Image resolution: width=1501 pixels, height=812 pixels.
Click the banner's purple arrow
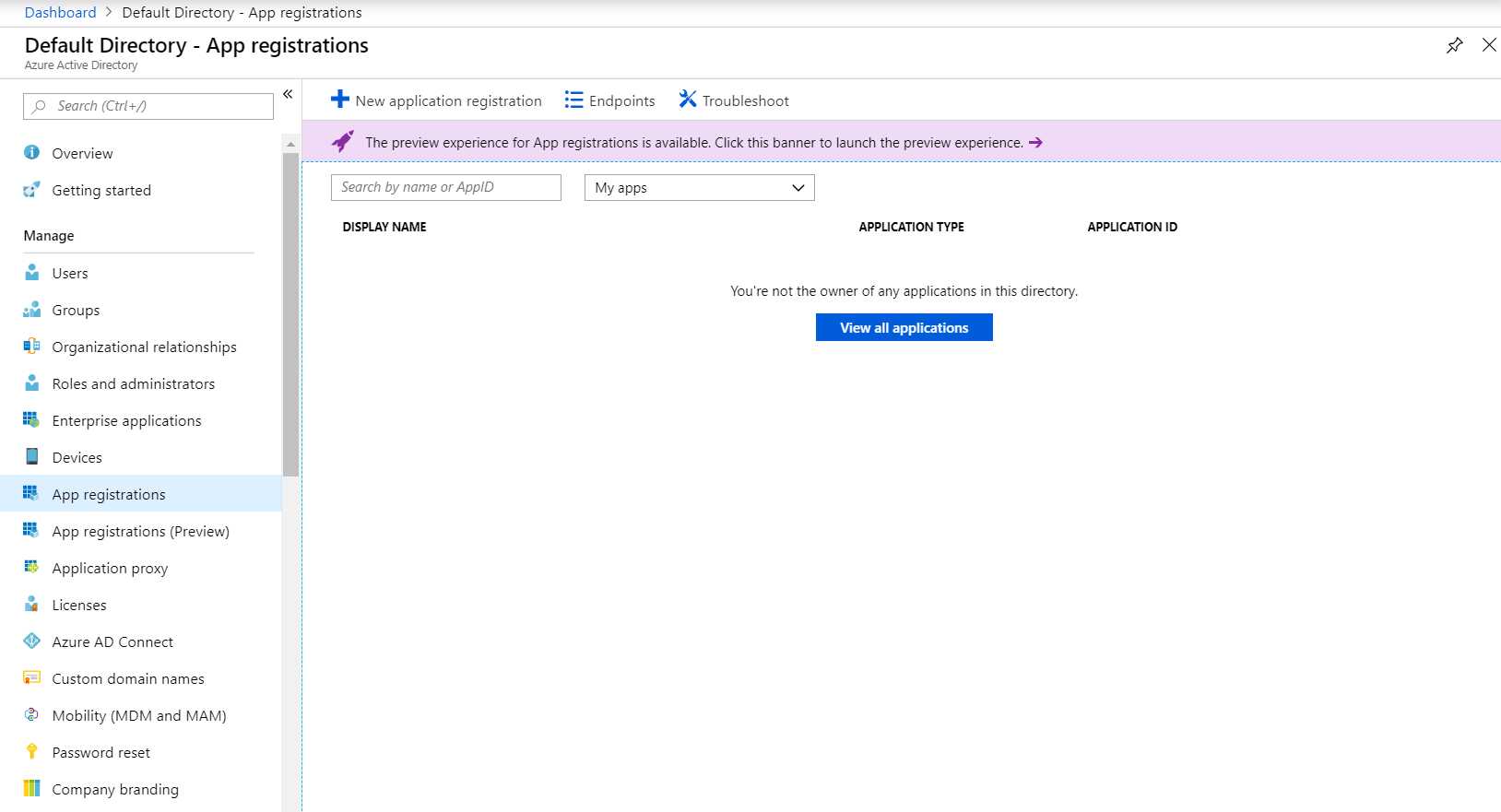(1035, 143)
